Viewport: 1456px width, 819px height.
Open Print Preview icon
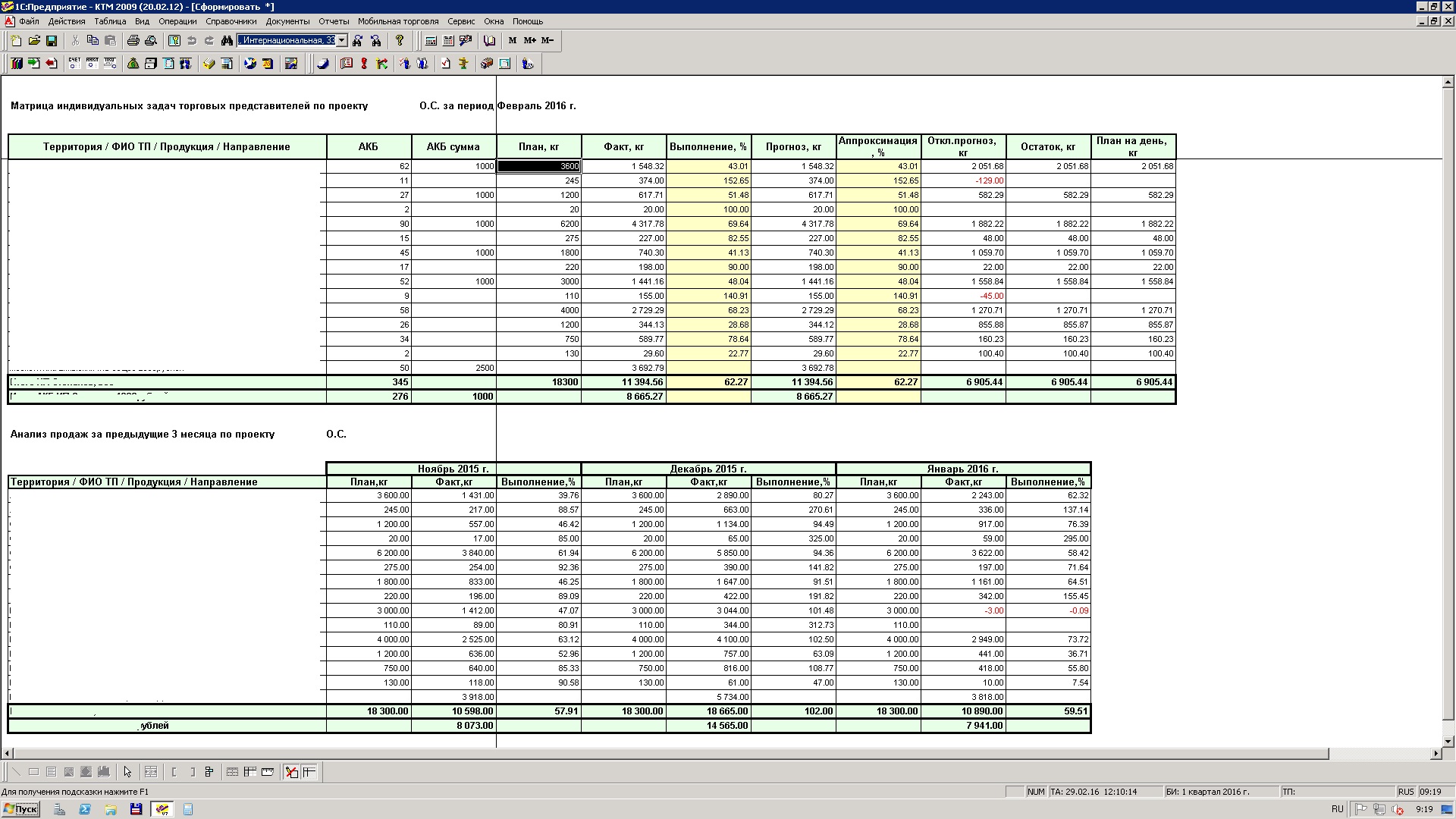[151, 41]
